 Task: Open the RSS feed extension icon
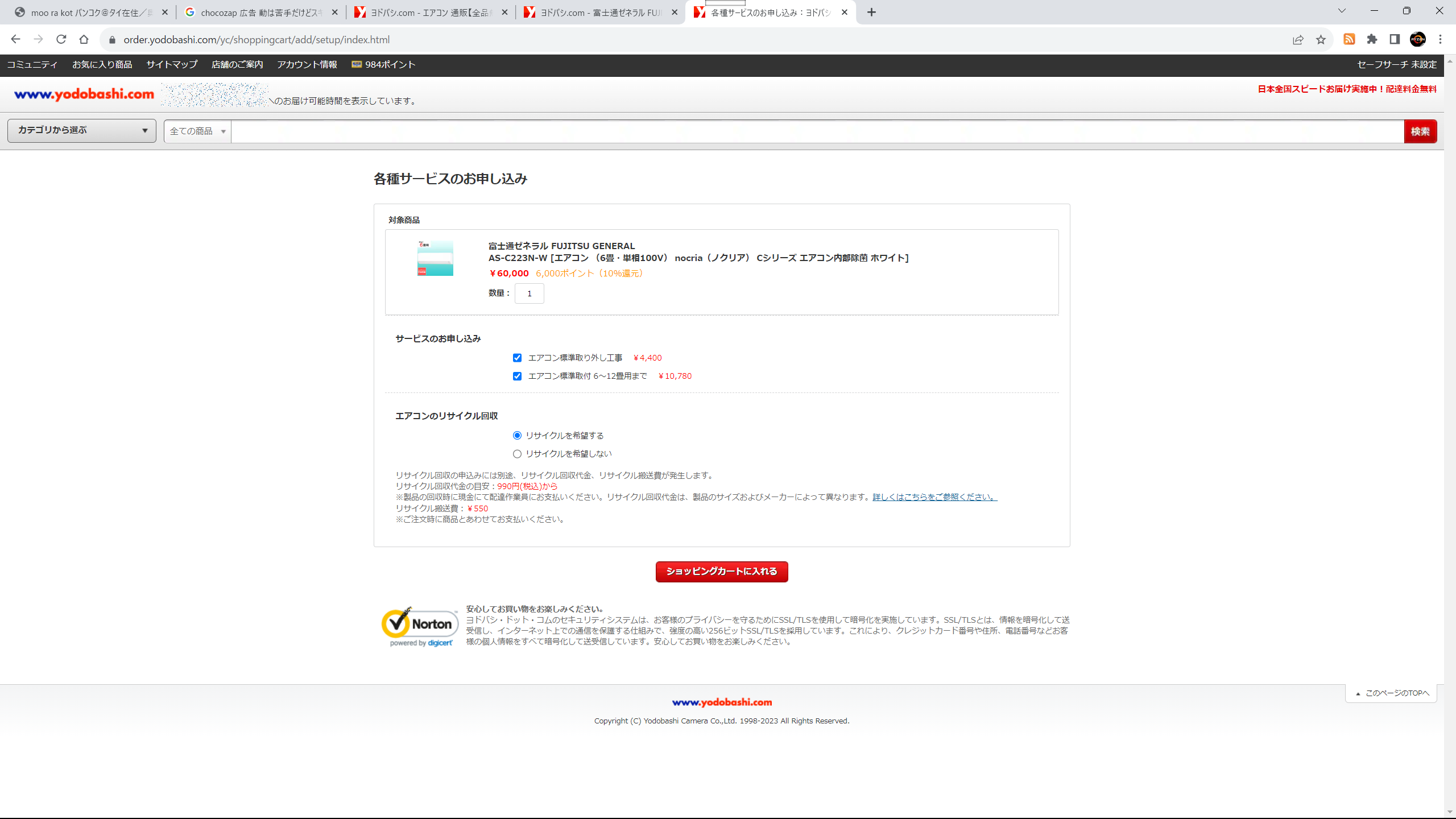coord(1349,39)
